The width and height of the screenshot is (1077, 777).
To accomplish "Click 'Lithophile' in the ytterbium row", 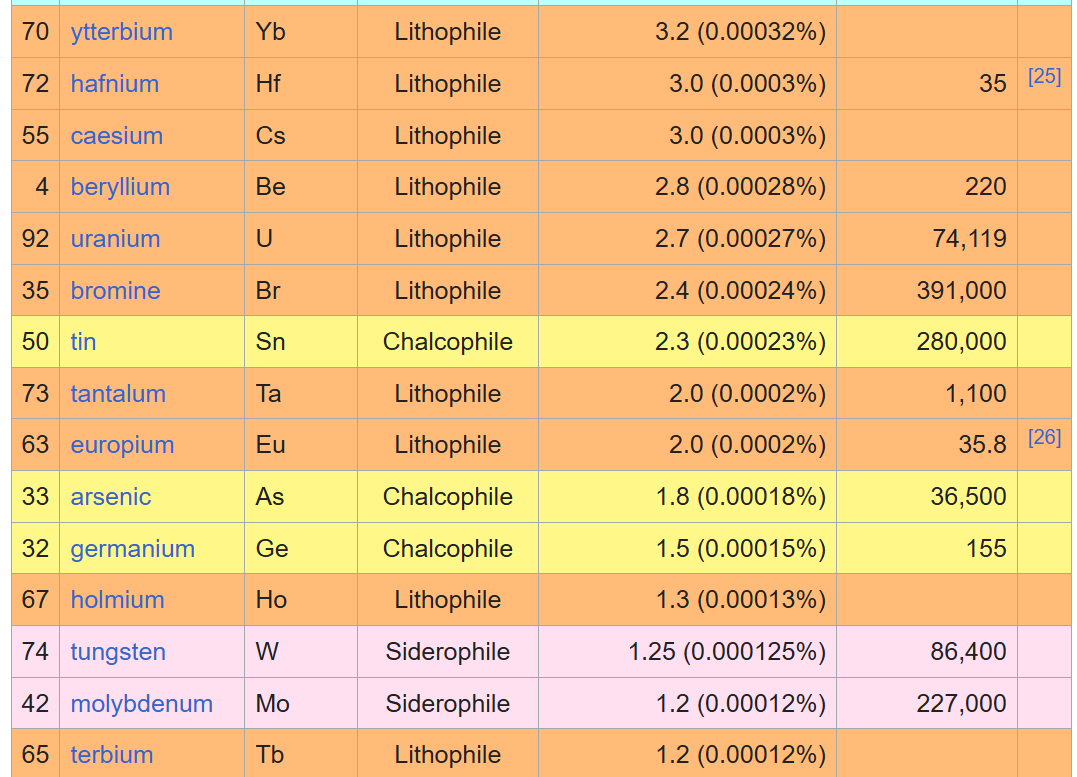I will 448,32.
